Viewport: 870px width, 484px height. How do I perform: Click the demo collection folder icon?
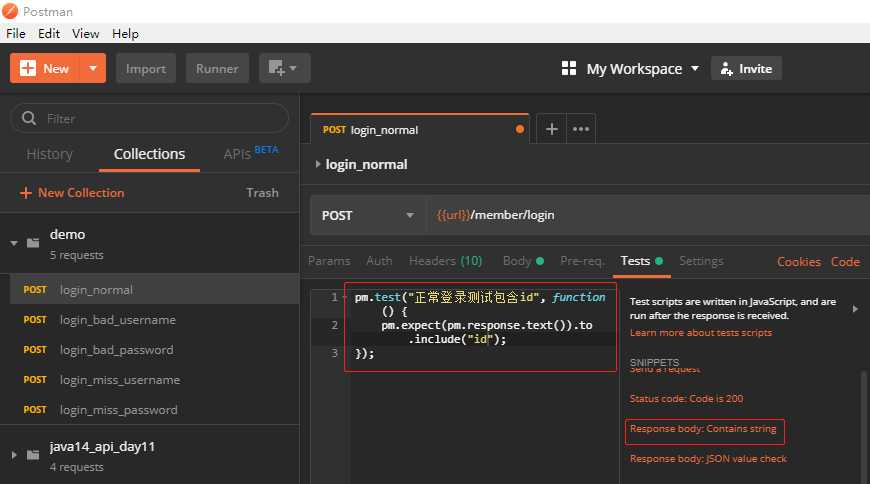pyautogui.click(x=33, y=243)
